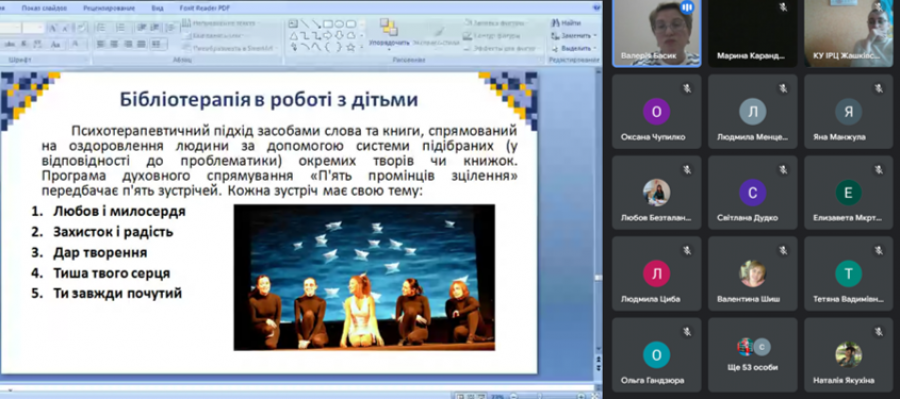Viewport: 900px width, 399px height.
Task: Pick the down block arrow shape
Action: coord(339,36)
